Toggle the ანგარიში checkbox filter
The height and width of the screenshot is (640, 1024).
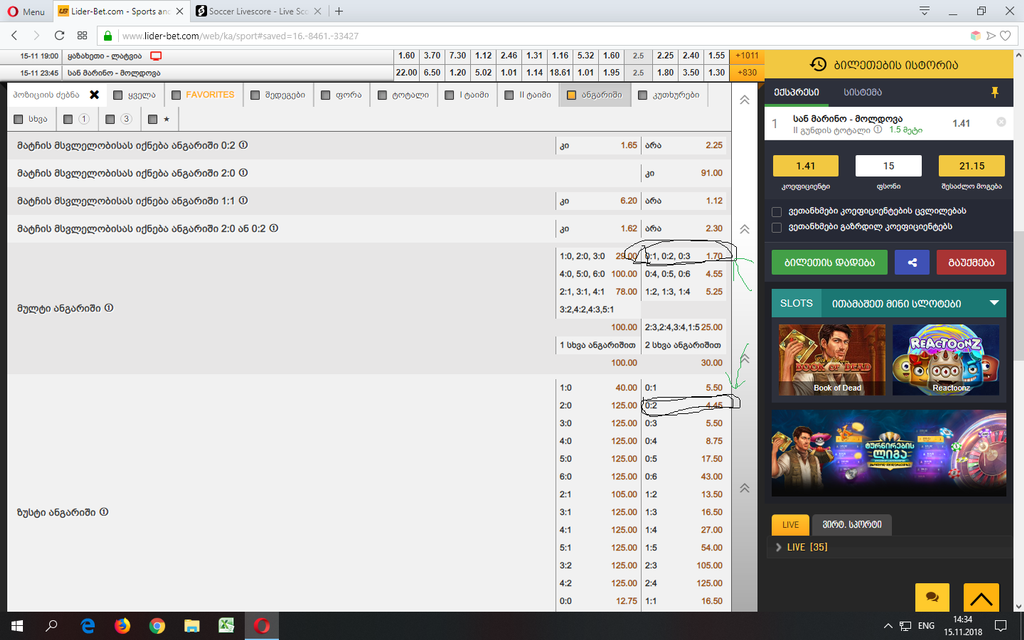coord(571,95)
